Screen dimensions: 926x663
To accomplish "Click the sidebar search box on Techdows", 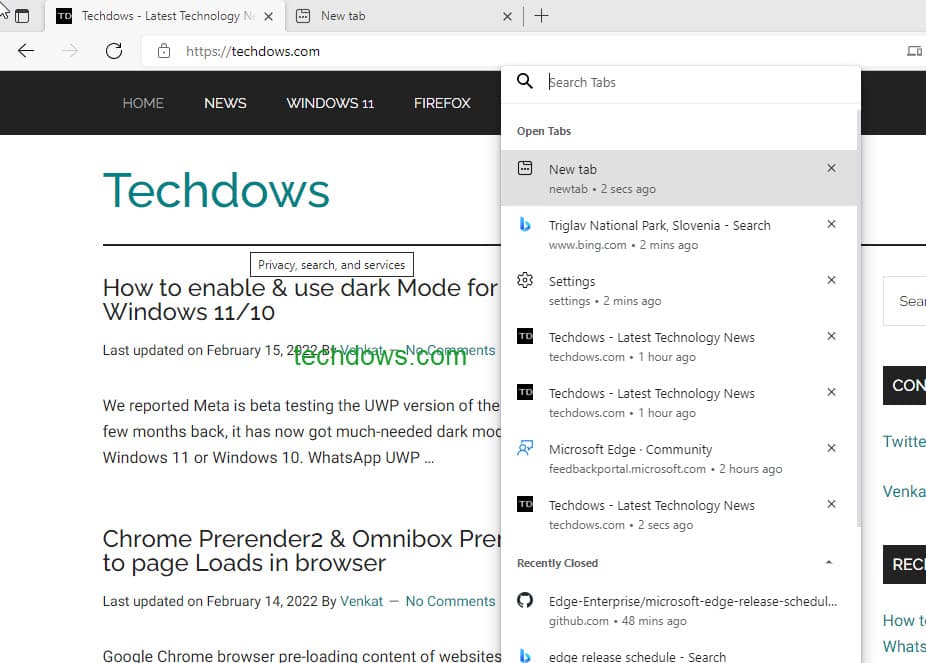I will click(x=904, y=301).
